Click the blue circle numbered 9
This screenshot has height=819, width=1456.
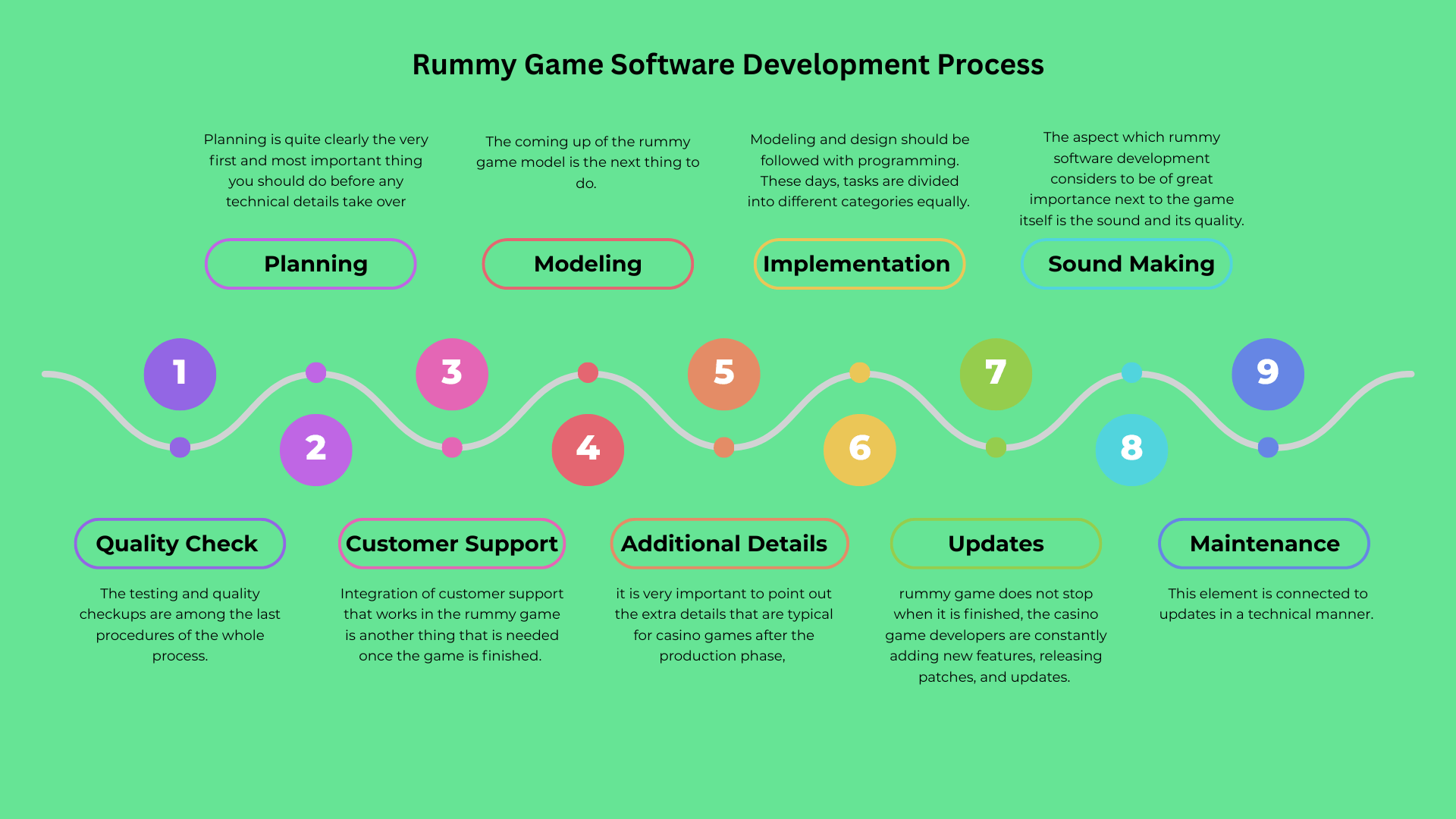click(1267, 374)
